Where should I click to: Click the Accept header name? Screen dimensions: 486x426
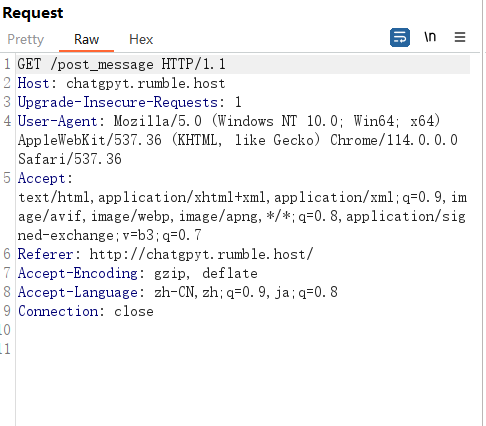coord(42,178)
